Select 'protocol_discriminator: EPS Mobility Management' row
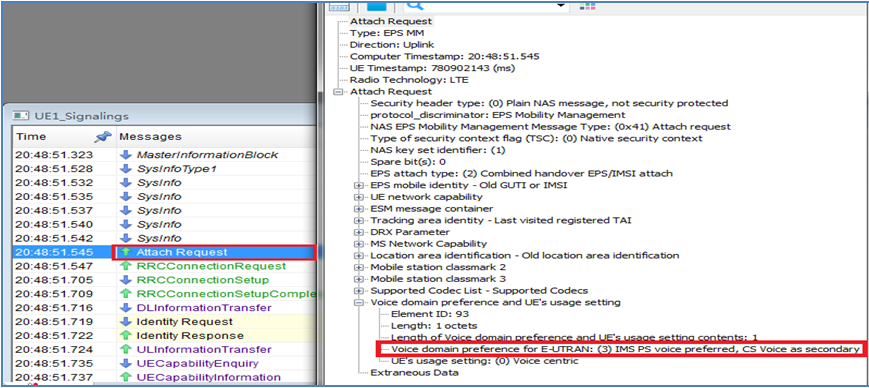This screenshot has width=869, height=388. click(x=498, y=115)
